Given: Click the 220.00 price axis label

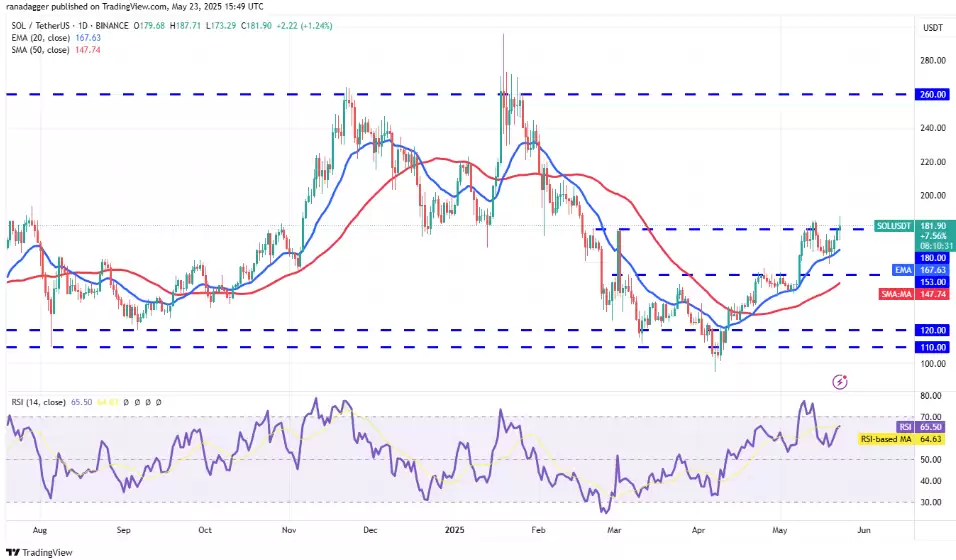Looking at the screenshot, I should [x=933, y=162].
